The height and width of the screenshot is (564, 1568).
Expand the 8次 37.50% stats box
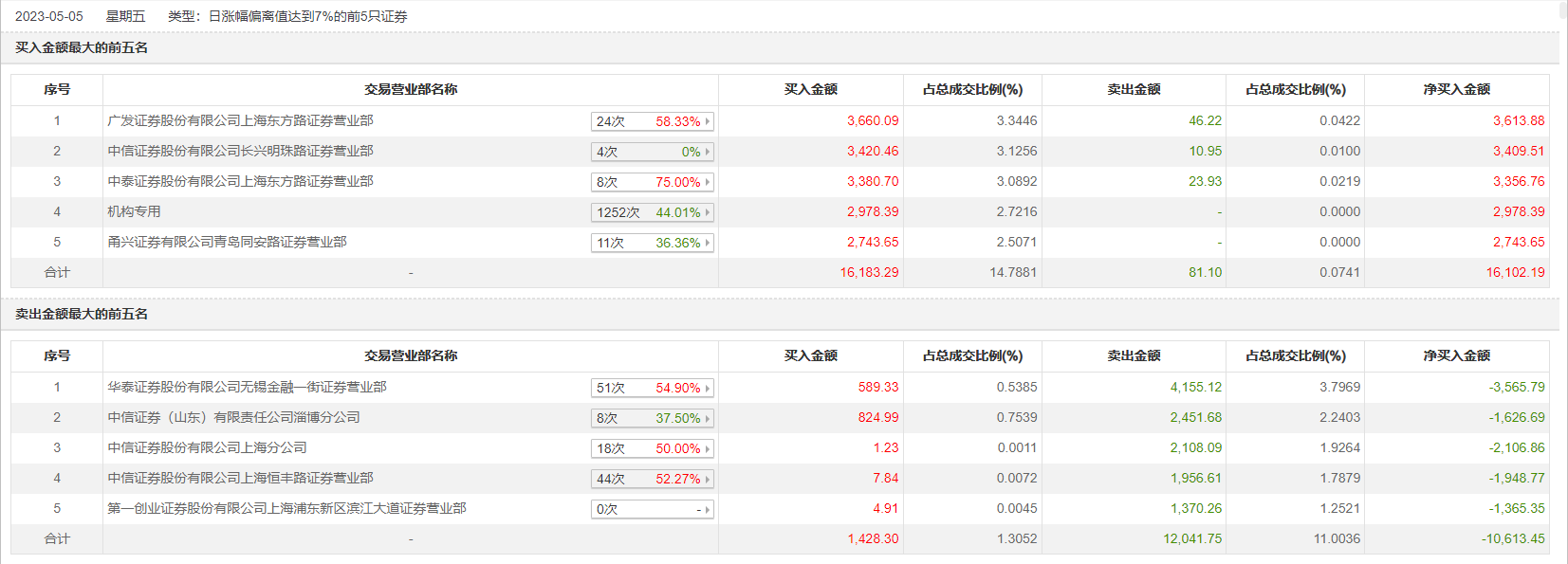(x=652, y=418)
